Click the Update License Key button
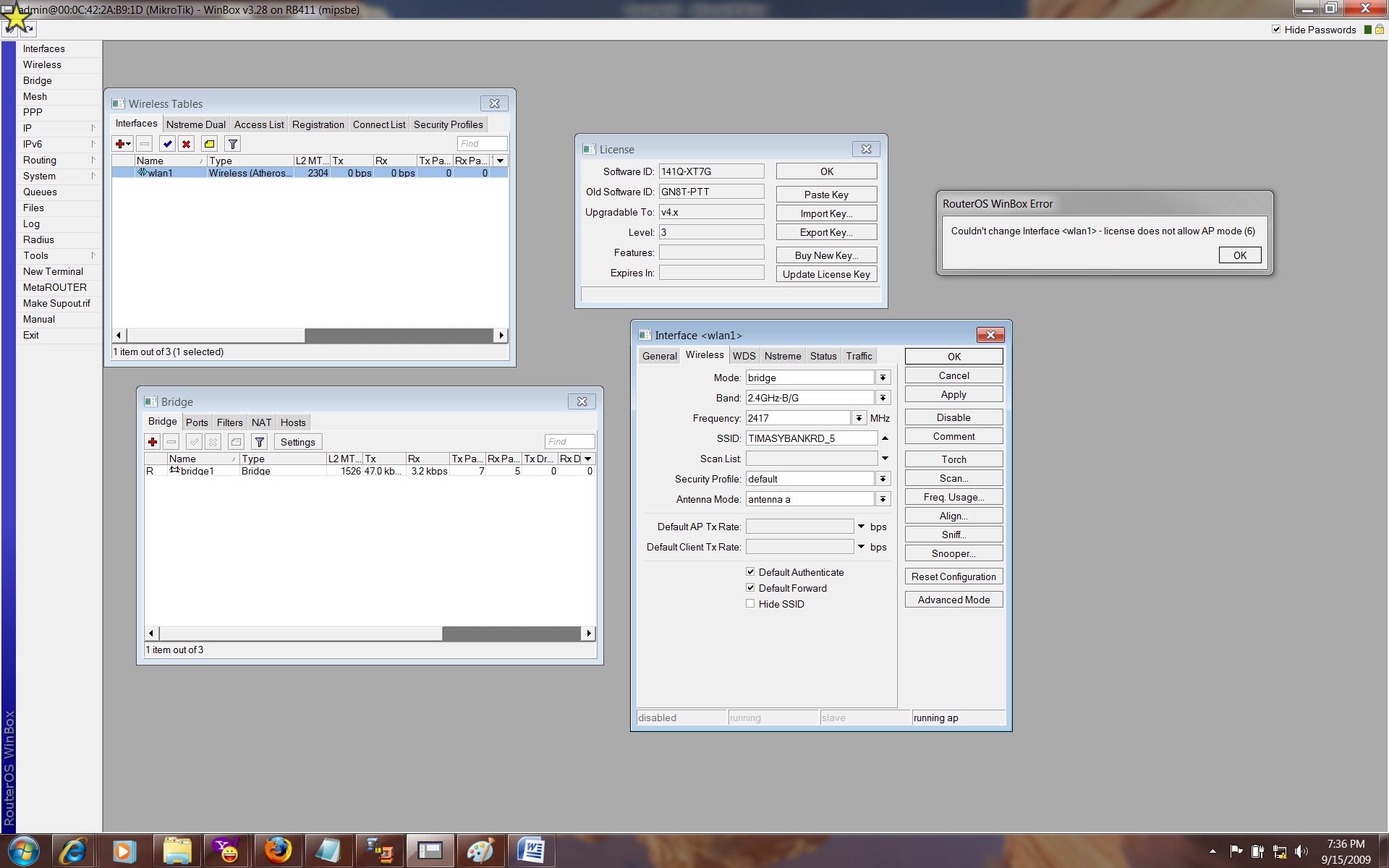Viewport: 1389px width, 868px height. point(826,274)
